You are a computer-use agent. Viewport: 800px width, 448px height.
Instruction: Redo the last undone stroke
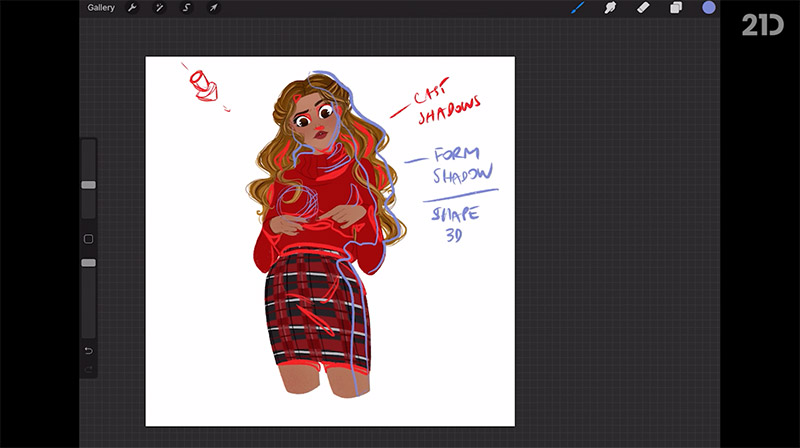[x=88, y=369]
